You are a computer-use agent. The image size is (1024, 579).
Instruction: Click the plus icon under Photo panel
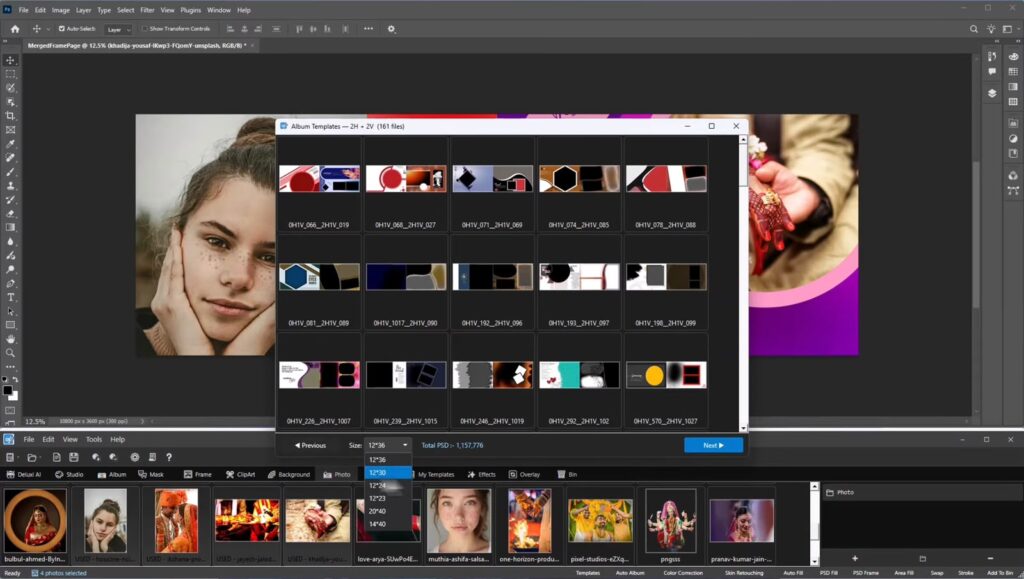click(854, 558)
